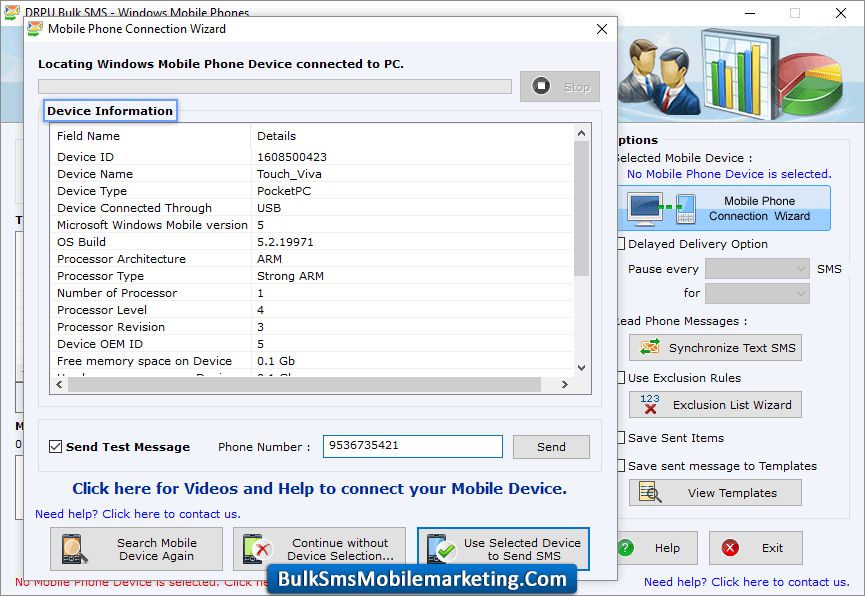The image size is (865, 596).
Task: Click the Exit button label
Action: point(772,548)
